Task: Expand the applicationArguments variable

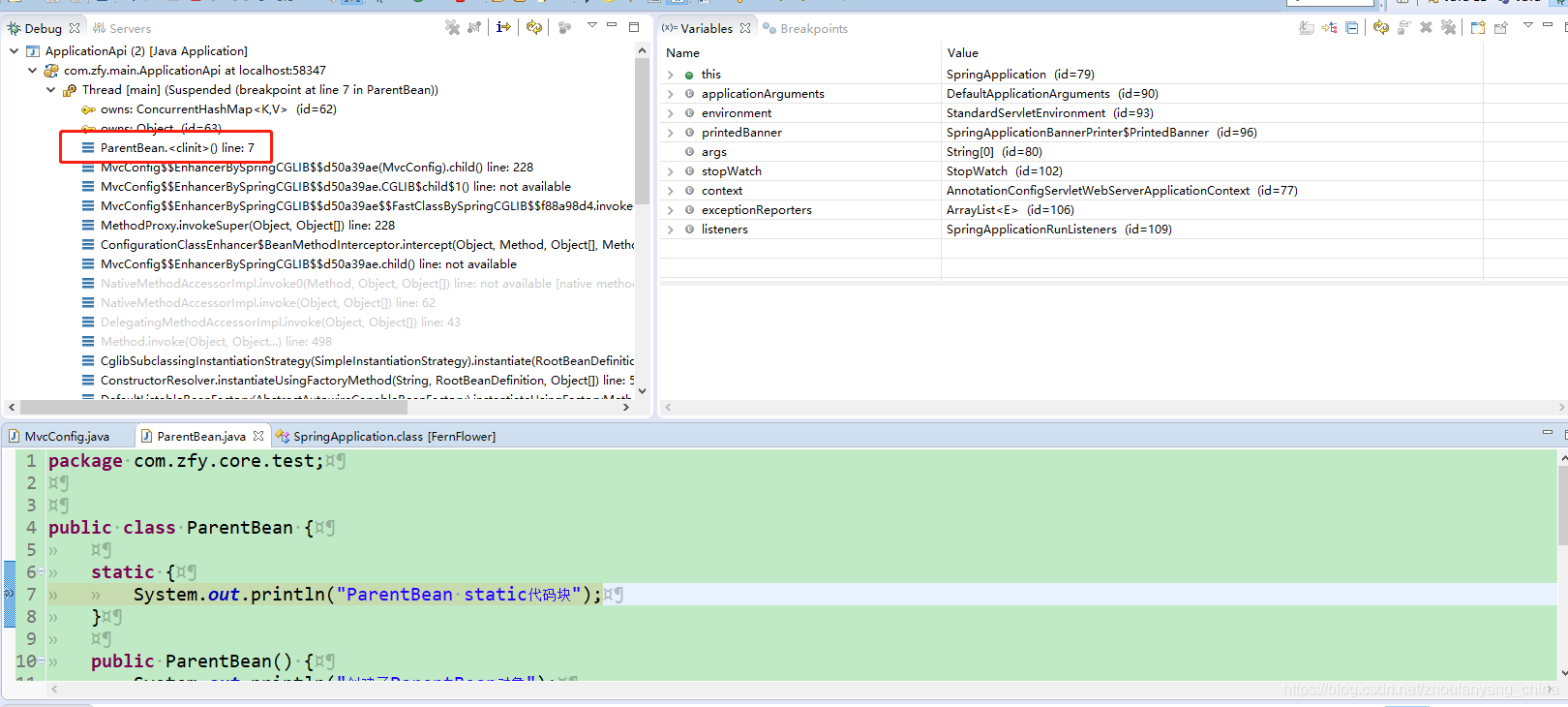Action: tap(670, 94)
